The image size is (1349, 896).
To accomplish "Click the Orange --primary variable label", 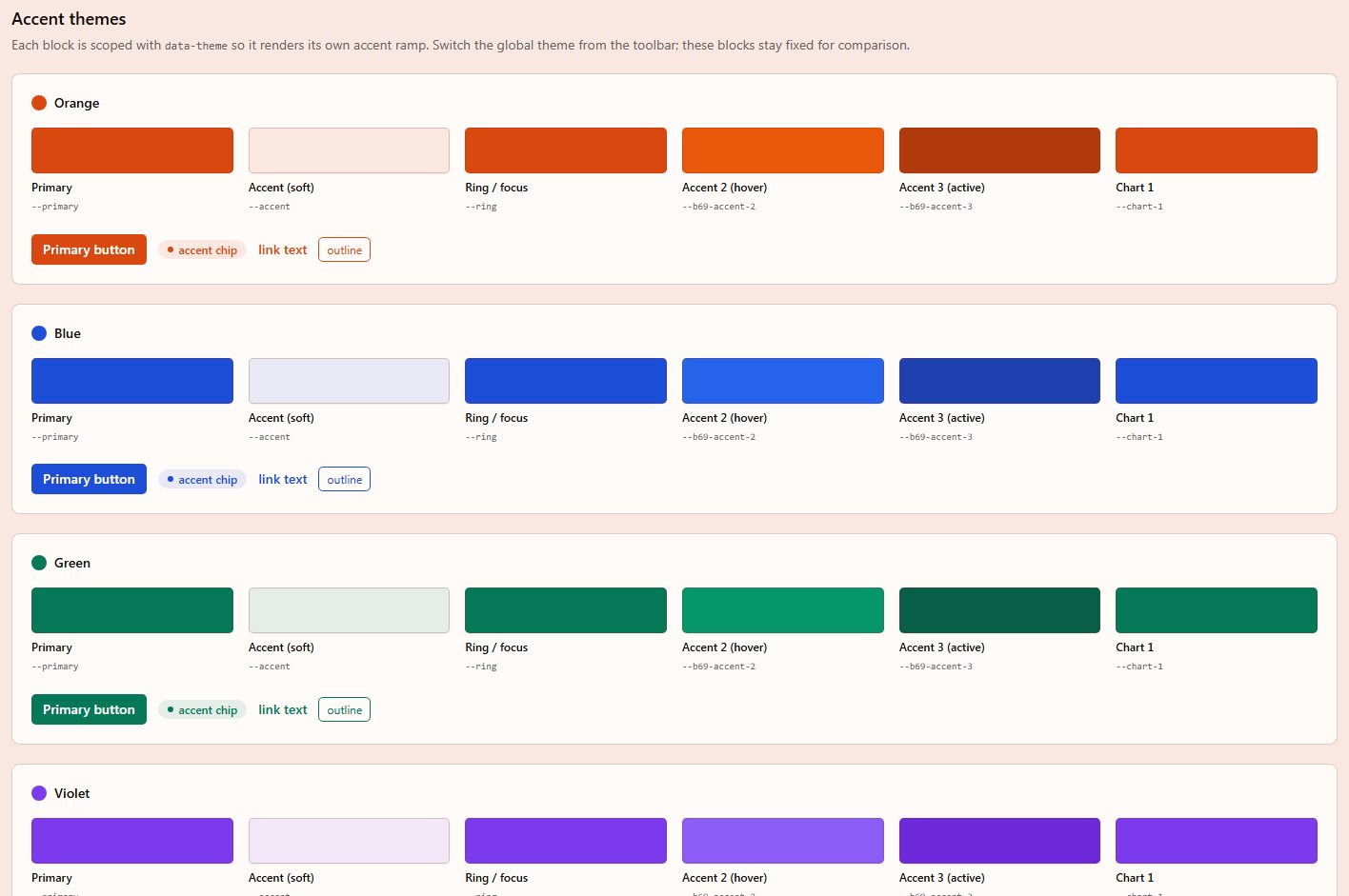I will [55, 207].
